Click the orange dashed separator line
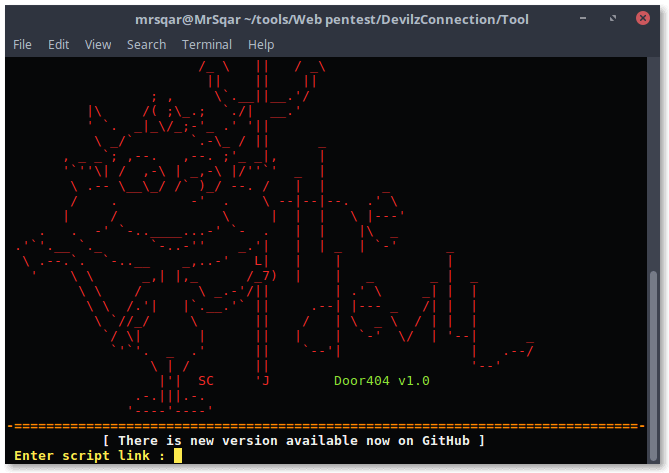The height and width of the screenshot is (473, 669). click(326, 426)
